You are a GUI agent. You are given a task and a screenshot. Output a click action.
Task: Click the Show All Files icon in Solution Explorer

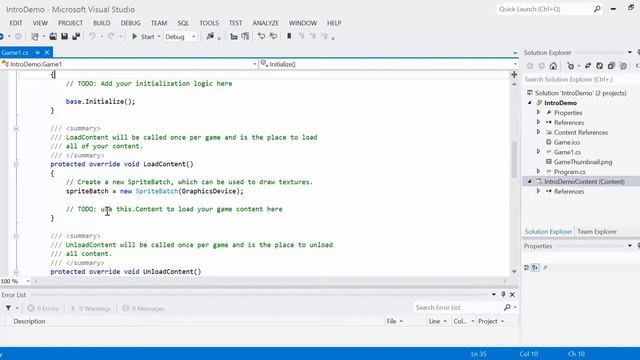click(623, 66)
